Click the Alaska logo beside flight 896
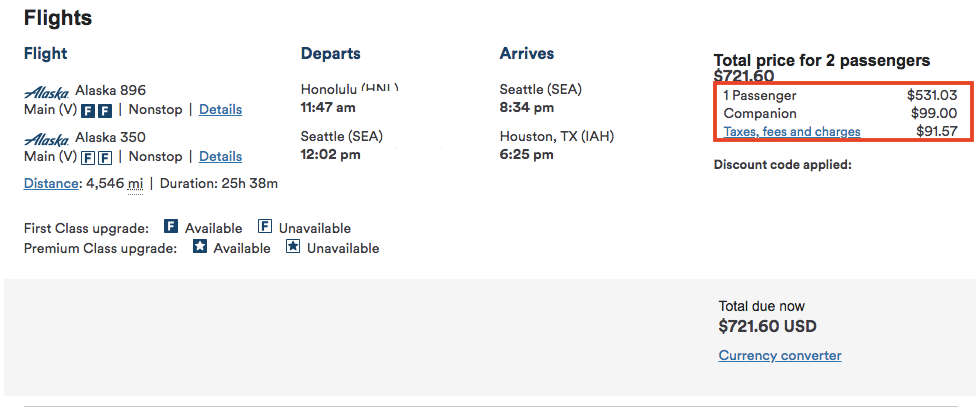The height and width of the screenshot is (408, 980). click(x=46, y=92)
